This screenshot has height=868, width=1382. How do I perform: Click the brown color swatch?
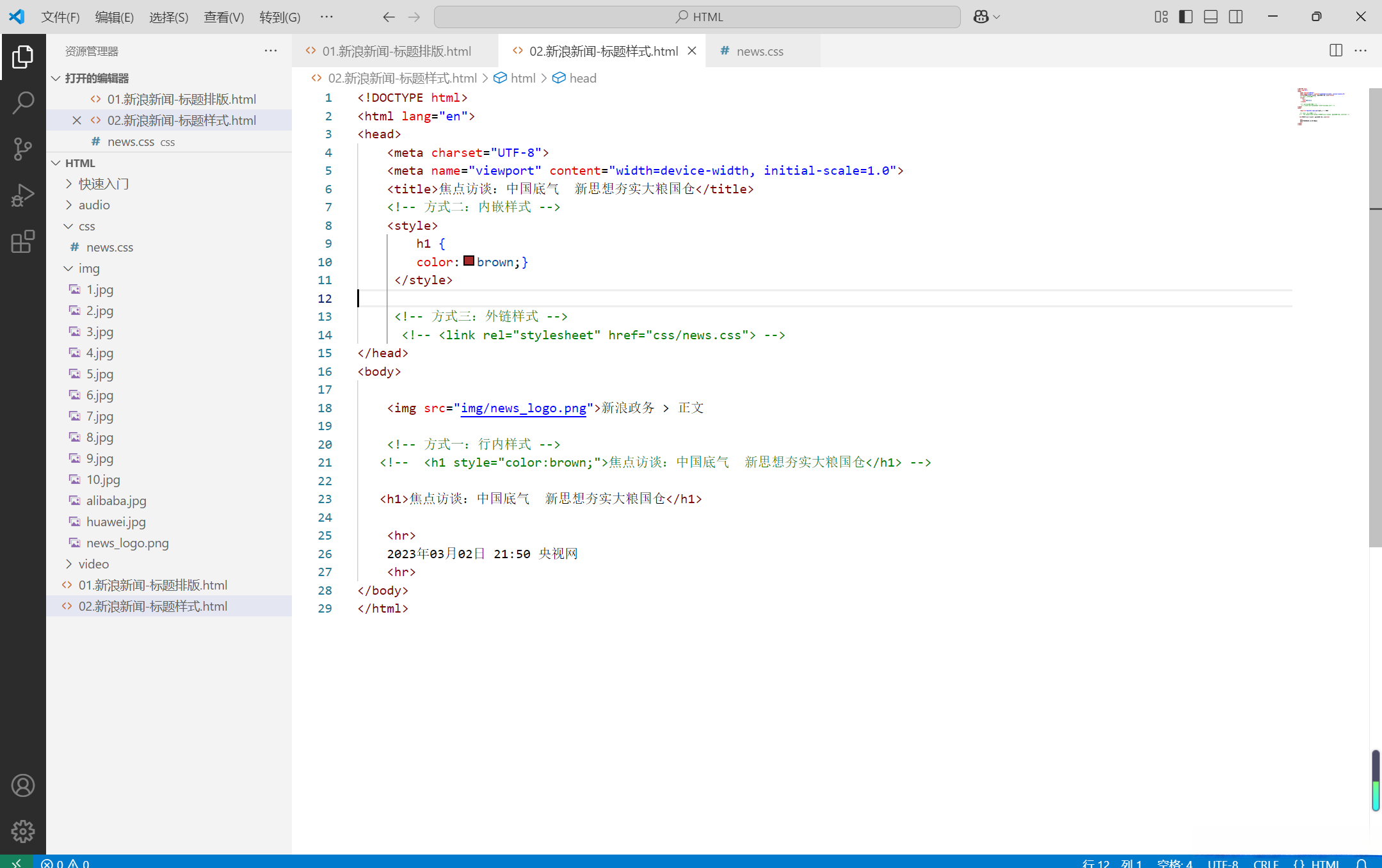[x=469, y=261]
